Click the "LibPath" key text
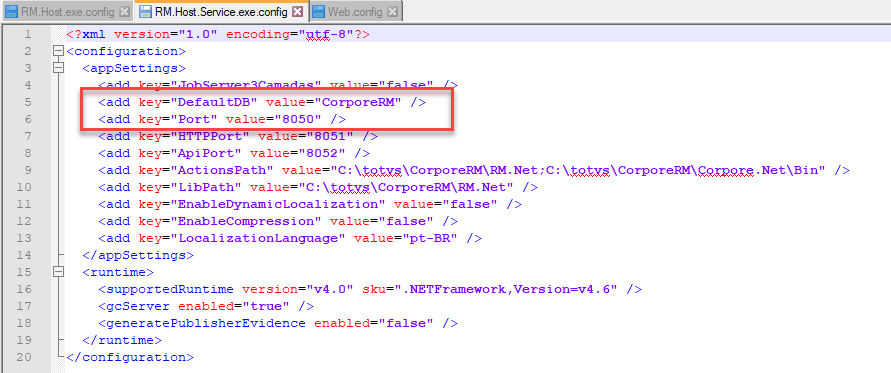Viewport: 891px width, 373px height. [x=207, y=187]
